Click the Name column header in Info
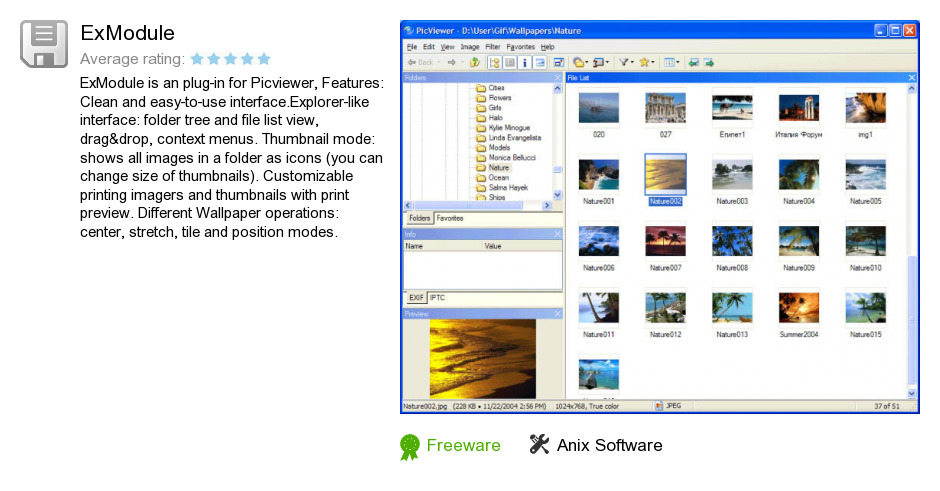 coord(443,246)
